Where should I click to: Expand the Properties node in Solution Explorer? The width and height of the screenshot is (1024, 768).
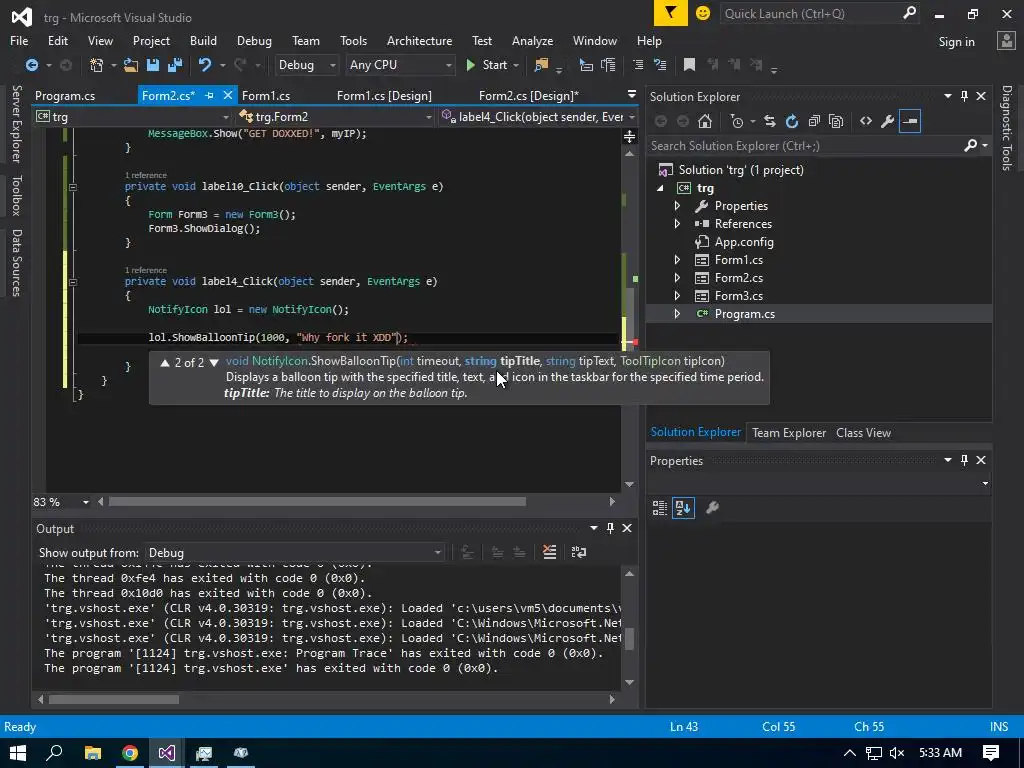tap(677, 206)
